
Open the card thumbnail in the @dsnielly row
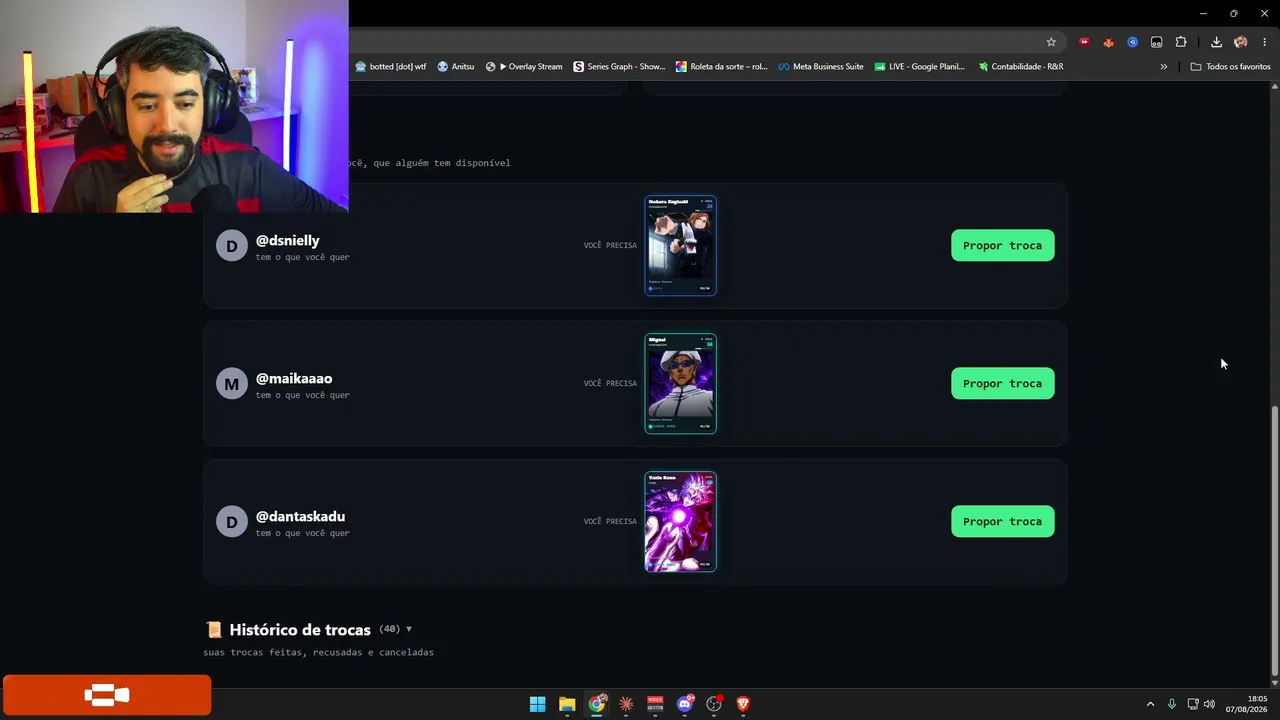click(680, 245)
